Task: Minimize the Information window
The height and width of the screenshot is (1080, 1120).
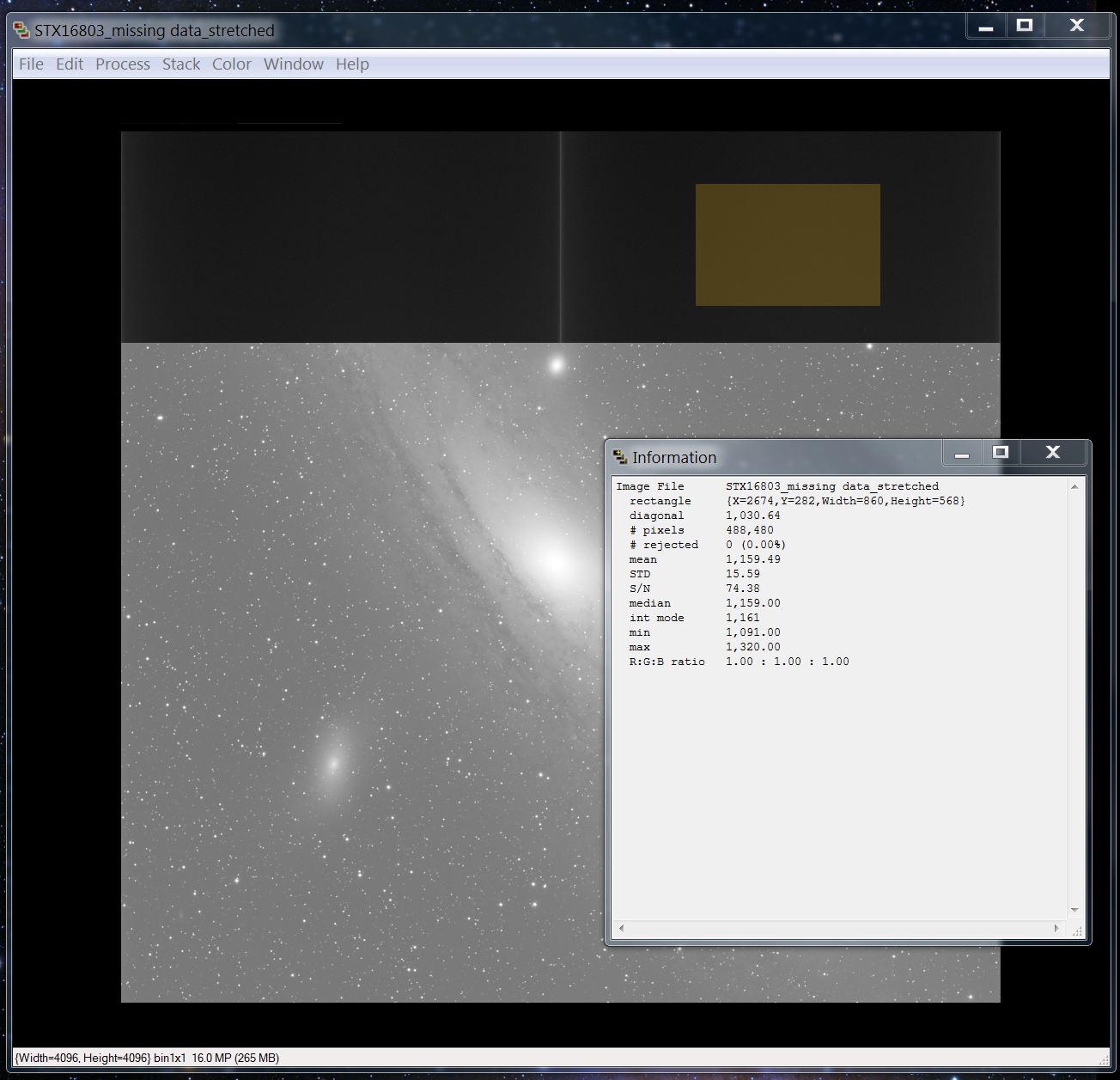Action: coord(962,453)
